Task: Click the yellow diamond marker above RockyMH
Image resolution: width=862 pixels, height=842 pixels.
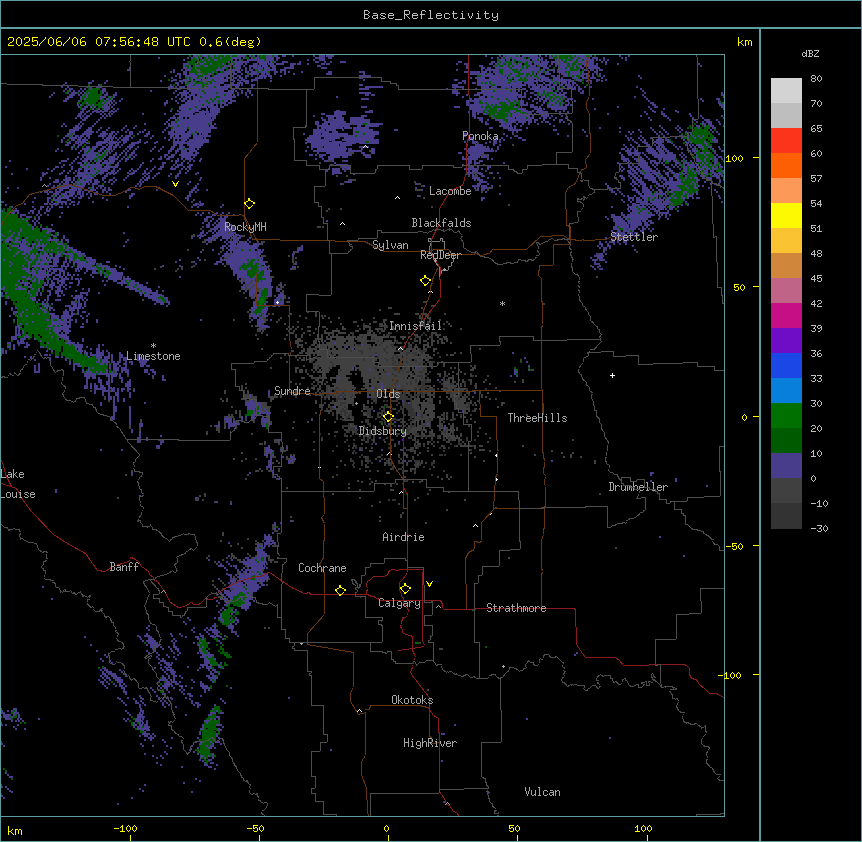Action: 250,204
